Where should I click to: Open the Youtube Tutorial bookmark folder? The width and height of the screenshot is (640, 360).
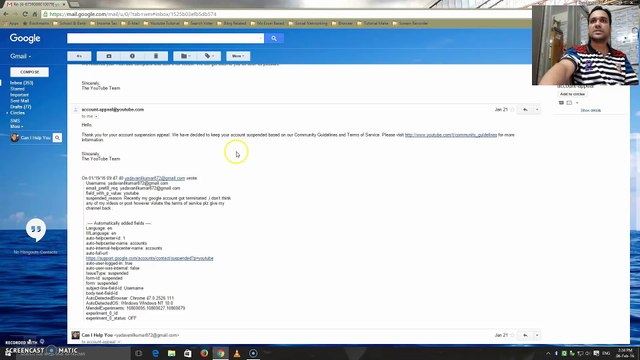162,24
